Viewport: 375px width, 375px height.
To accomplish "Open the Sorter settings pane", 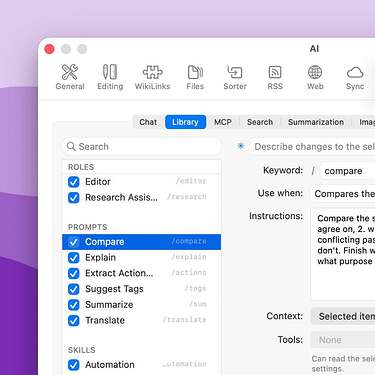I will (235, 77).
